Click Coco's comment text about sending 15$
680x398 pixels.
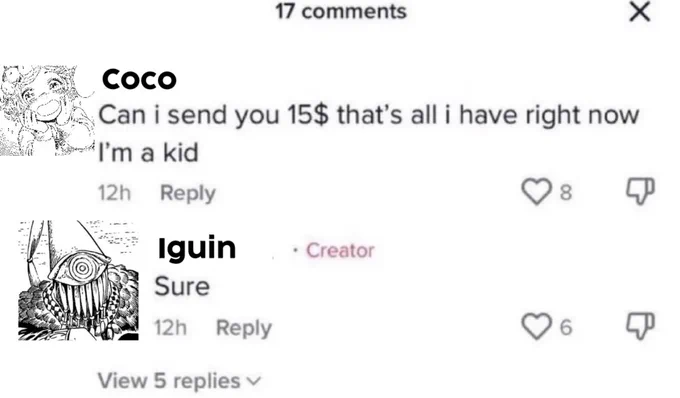click(369, 134)
